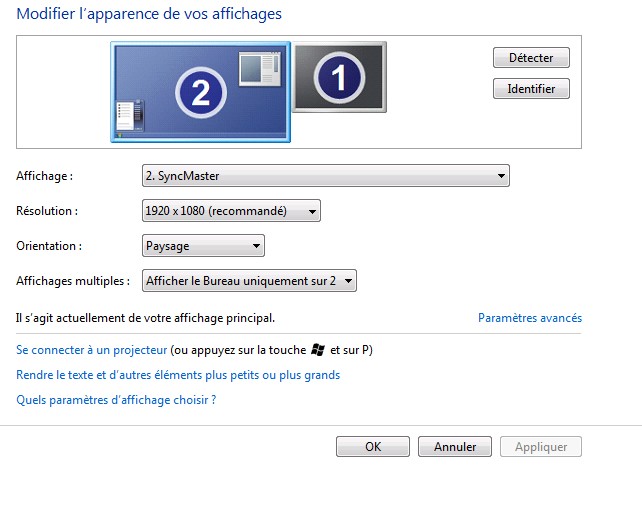Viewport: 642px width, 508px height.
Task: Open the Affichage SyncMaster dropdown
Action: tap(326, 176)
